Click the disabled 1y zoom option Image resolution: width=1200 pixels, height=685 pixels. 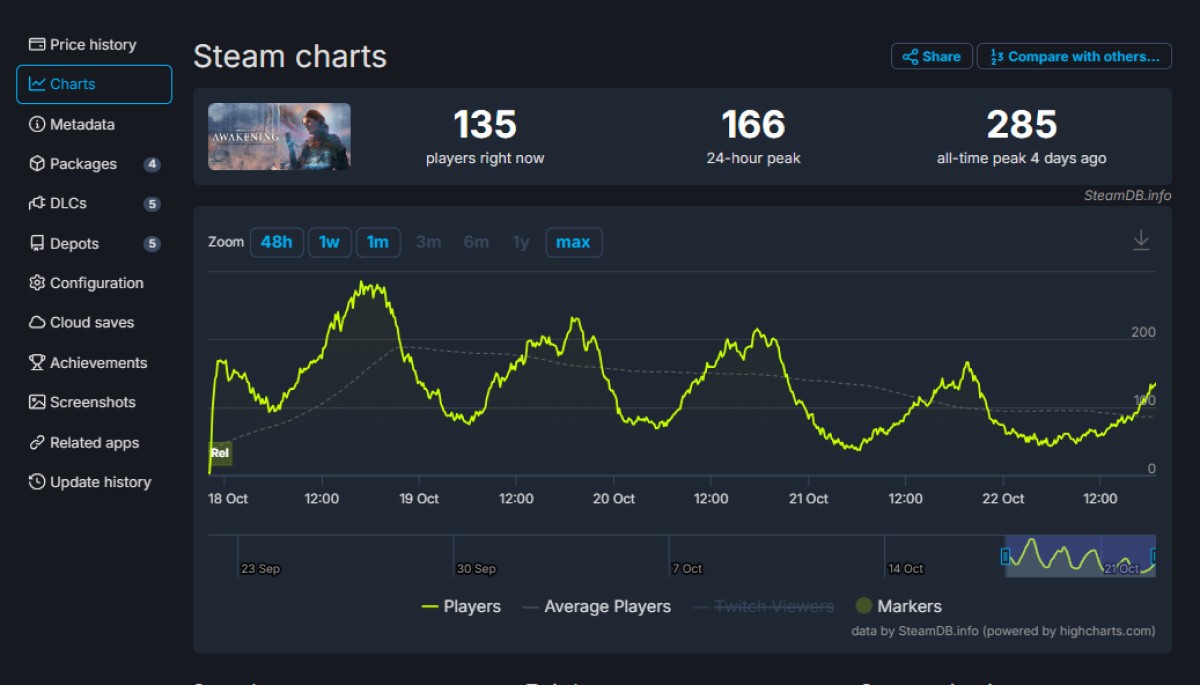click(521, 242)
